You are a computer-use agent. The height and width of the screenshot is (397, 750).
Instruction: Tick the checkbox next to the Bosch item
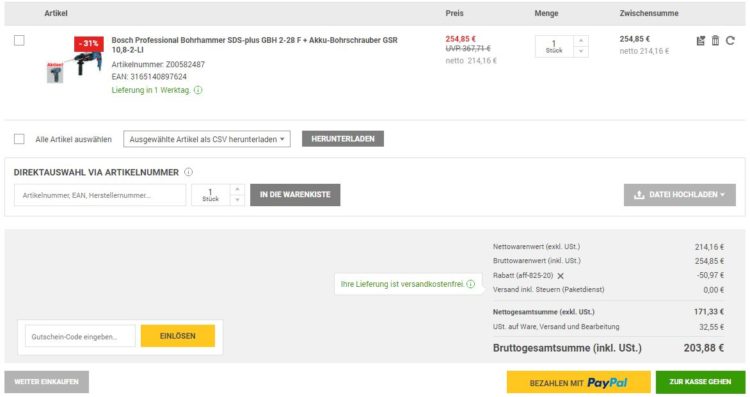pyautogui.click(x=19, y=41)
